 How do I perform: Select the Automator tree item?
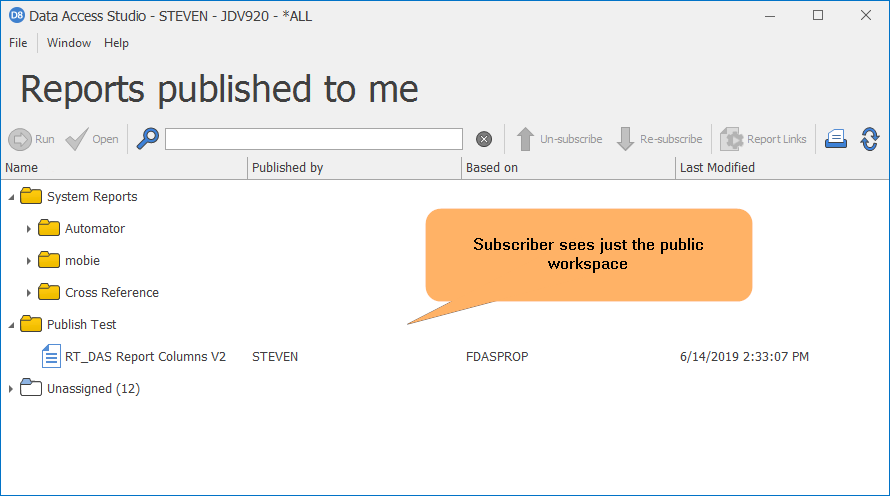[x=95, y=228]
